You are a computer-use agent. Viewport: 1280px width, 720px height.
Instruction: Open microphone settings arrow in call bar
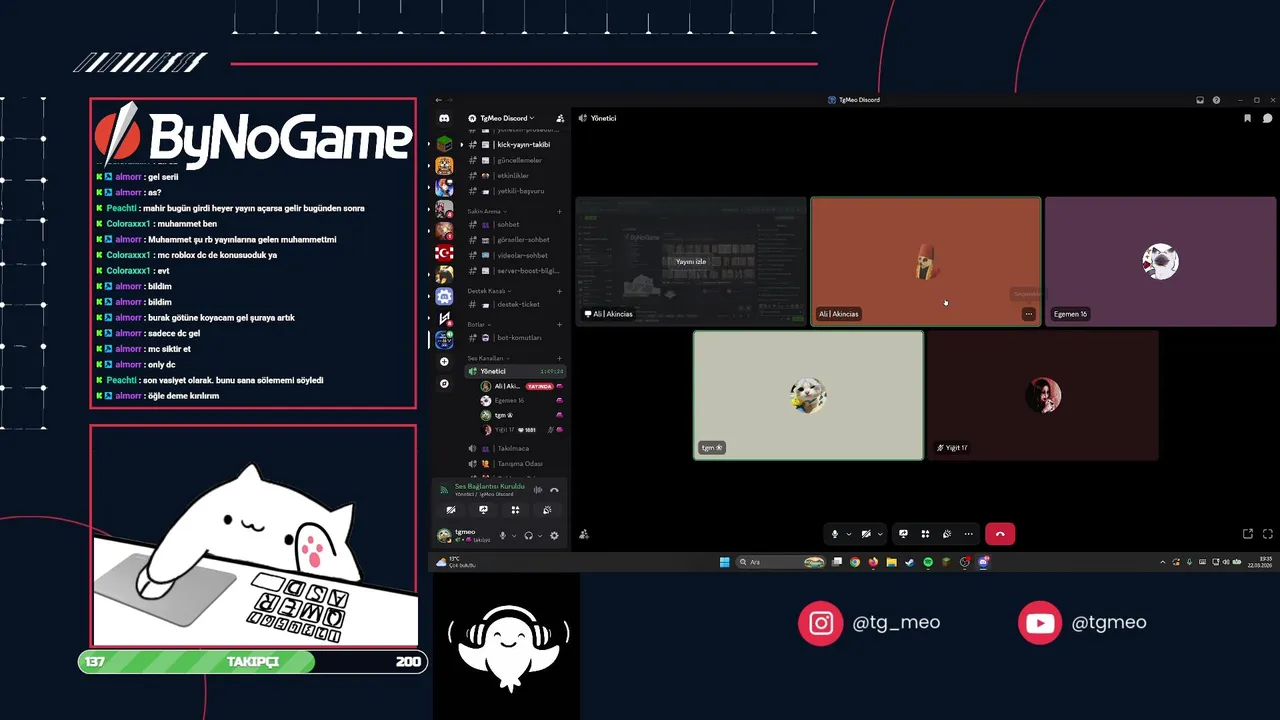pyautogui.click(x=849, y=534)
